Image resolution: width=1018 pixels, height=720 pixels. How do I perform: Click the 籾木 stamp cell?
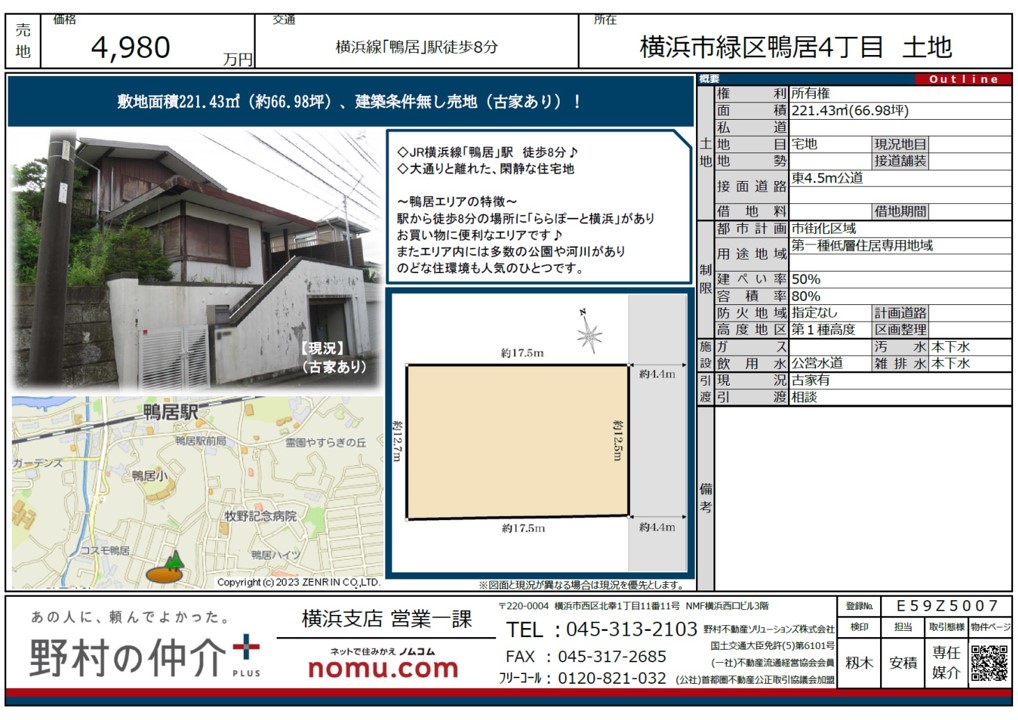tap(858, 662)
